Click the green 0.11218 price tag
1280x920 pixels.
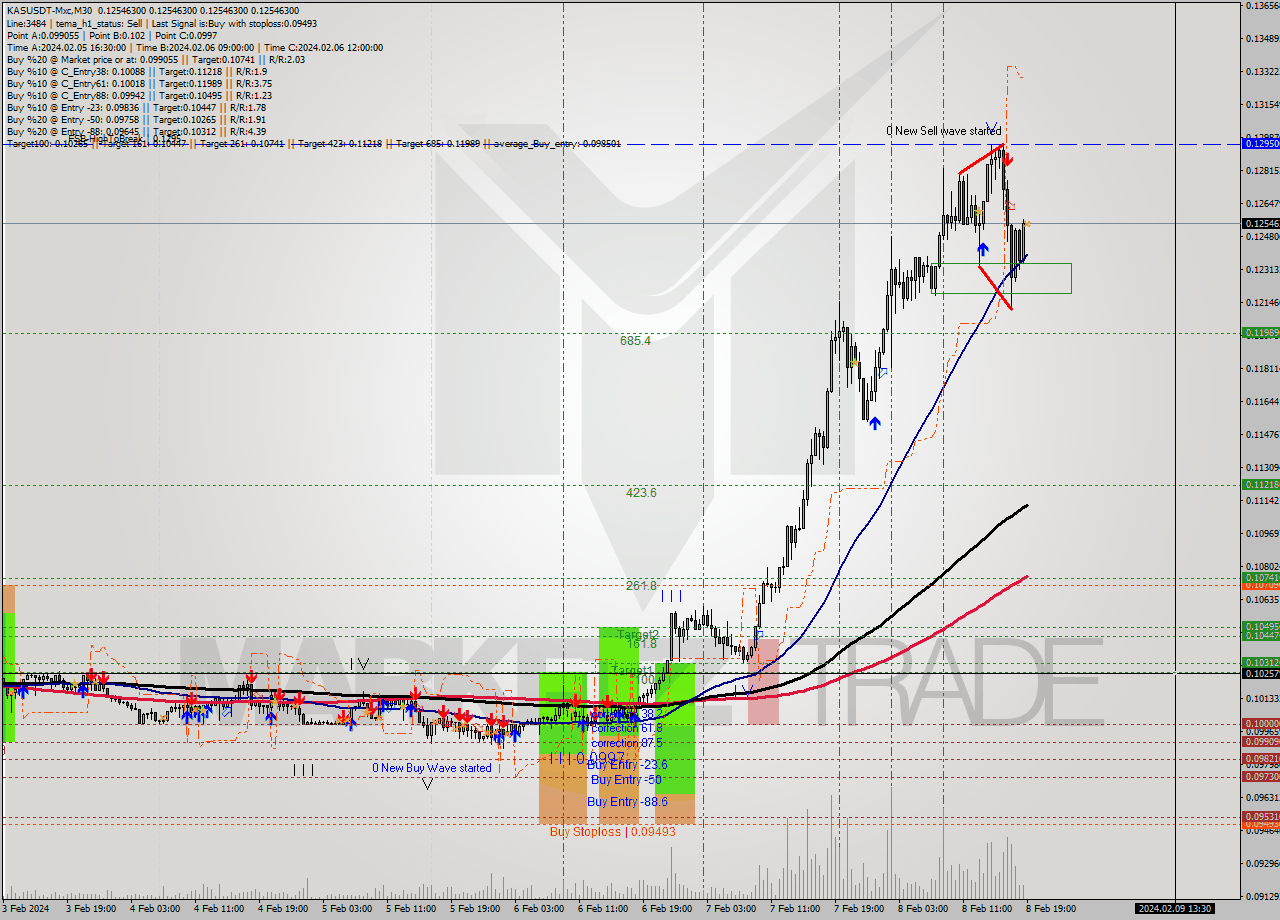pyautogui.click(x=1259, y=484)
